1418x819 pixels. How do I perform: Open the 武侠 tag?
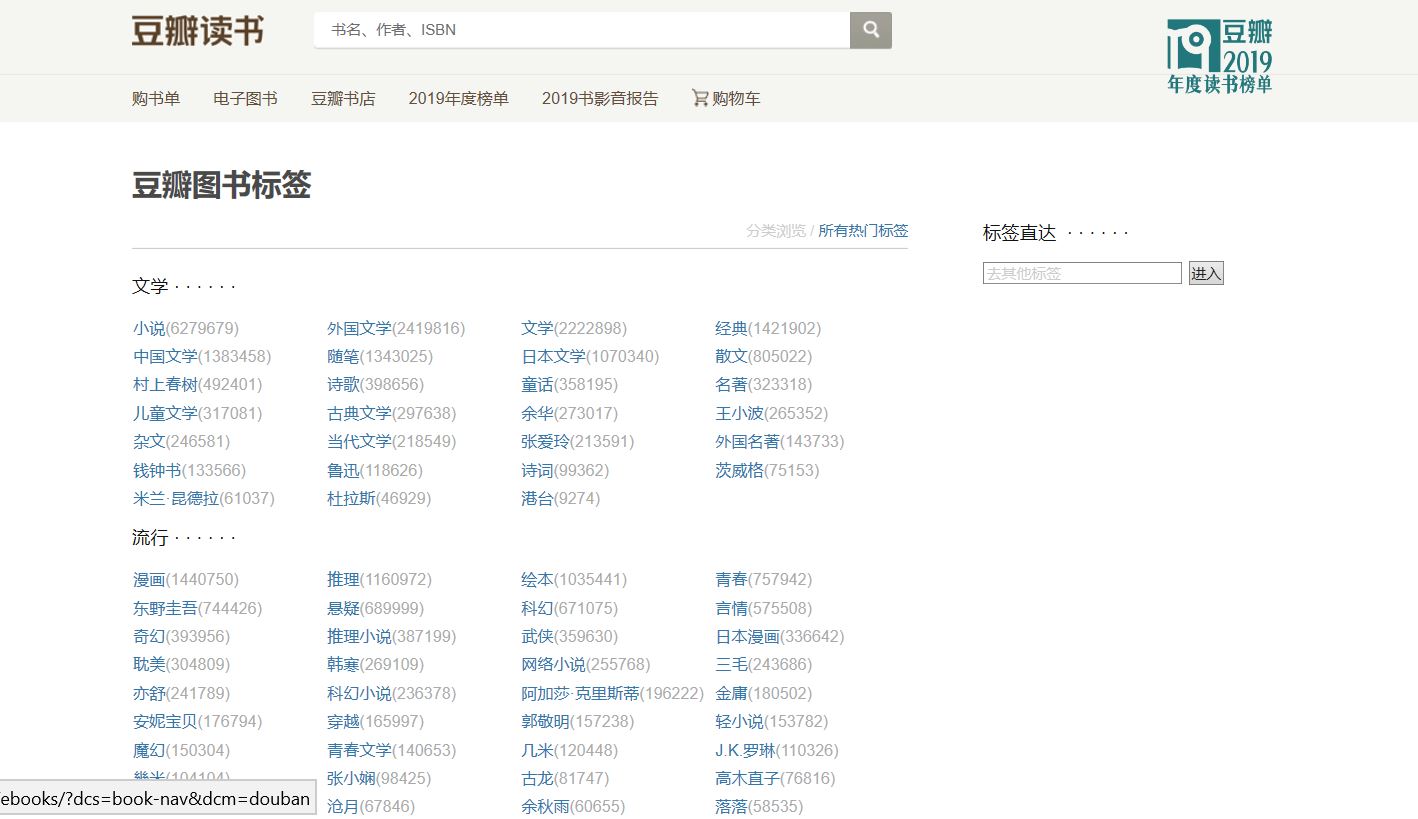click(537, 636)
